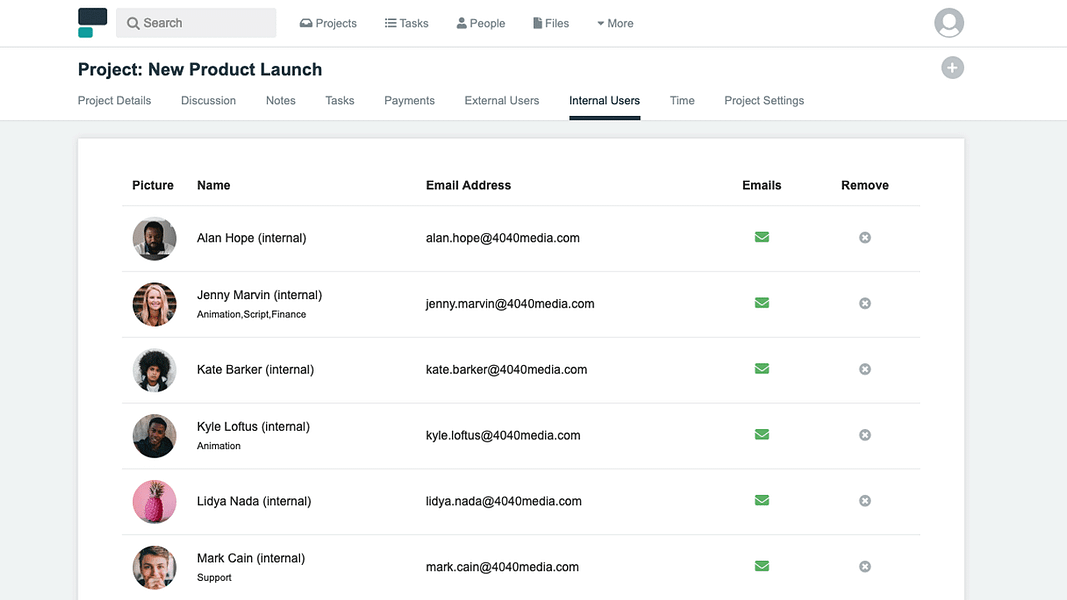Switch to project Tasks tab

pyautogui.click(x=340, y=101)
